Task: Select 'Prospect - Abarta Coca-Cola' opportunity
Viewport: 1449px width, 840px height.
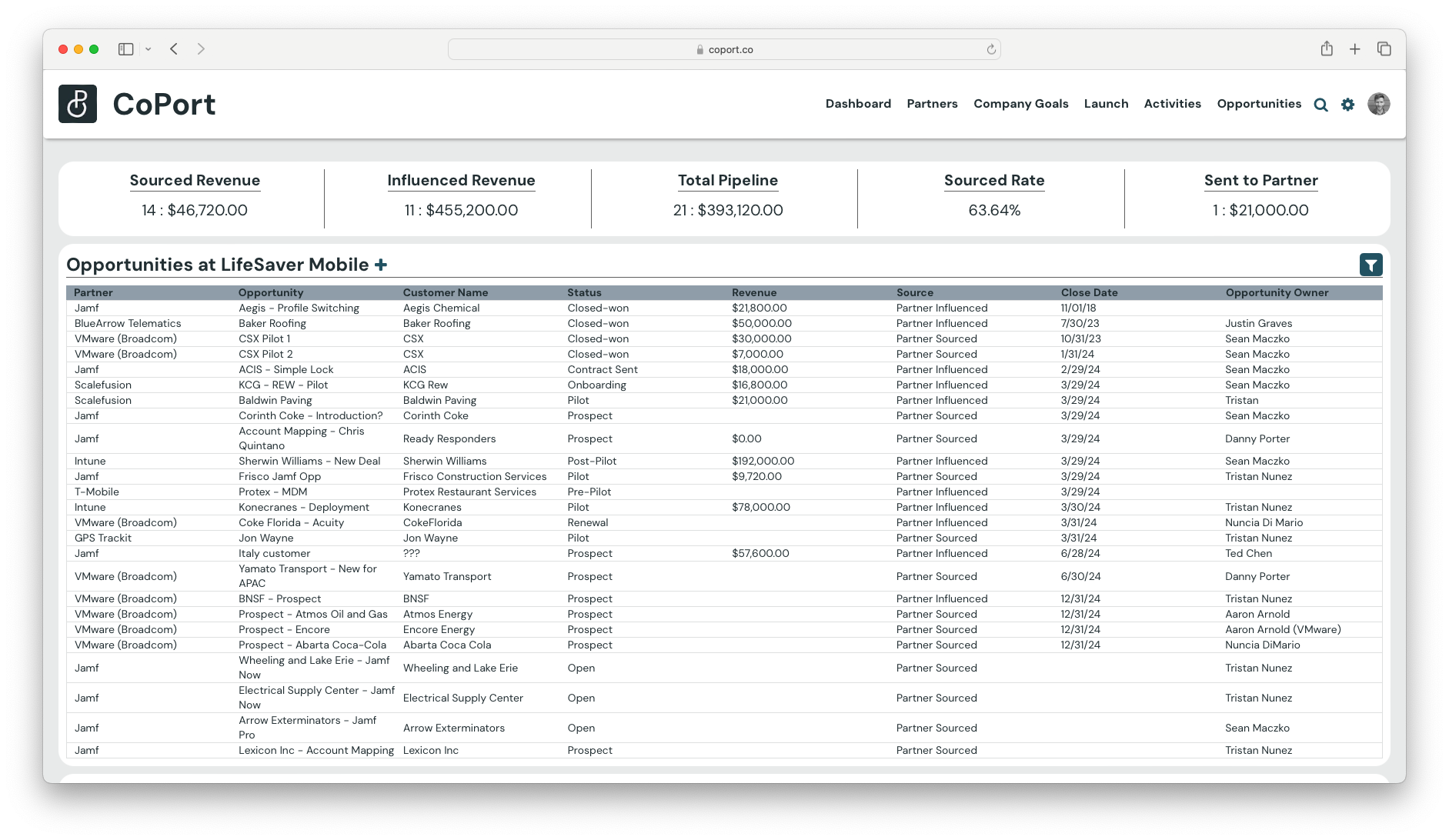Action: tap(312, 645)
